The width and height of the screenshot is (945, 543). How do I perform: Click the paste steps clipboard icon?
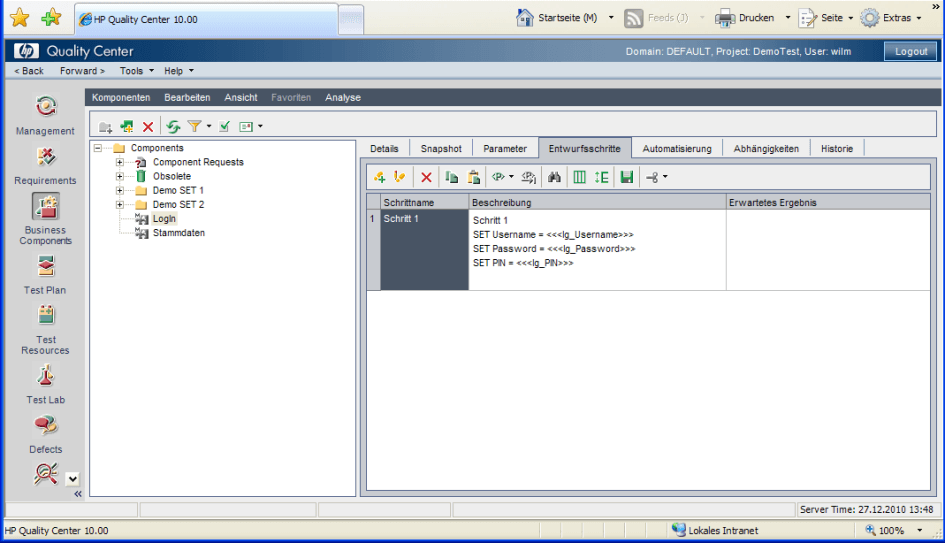[x=474, y=177]
